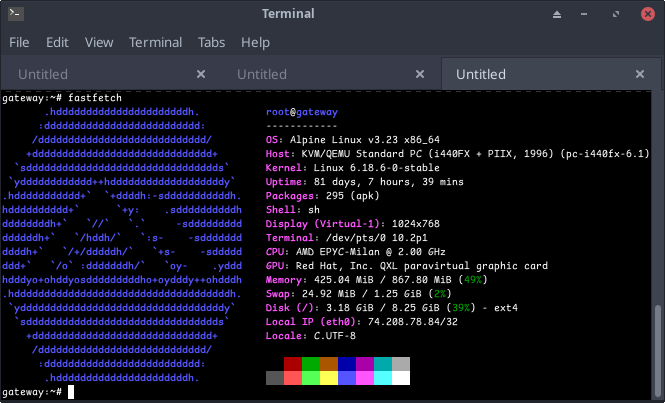Image resolution: width=665 pixels, height=403 pixels.
Task: Click memory usage '425.04 MiB / 867.80 MiB'
Action: (383, 280)
